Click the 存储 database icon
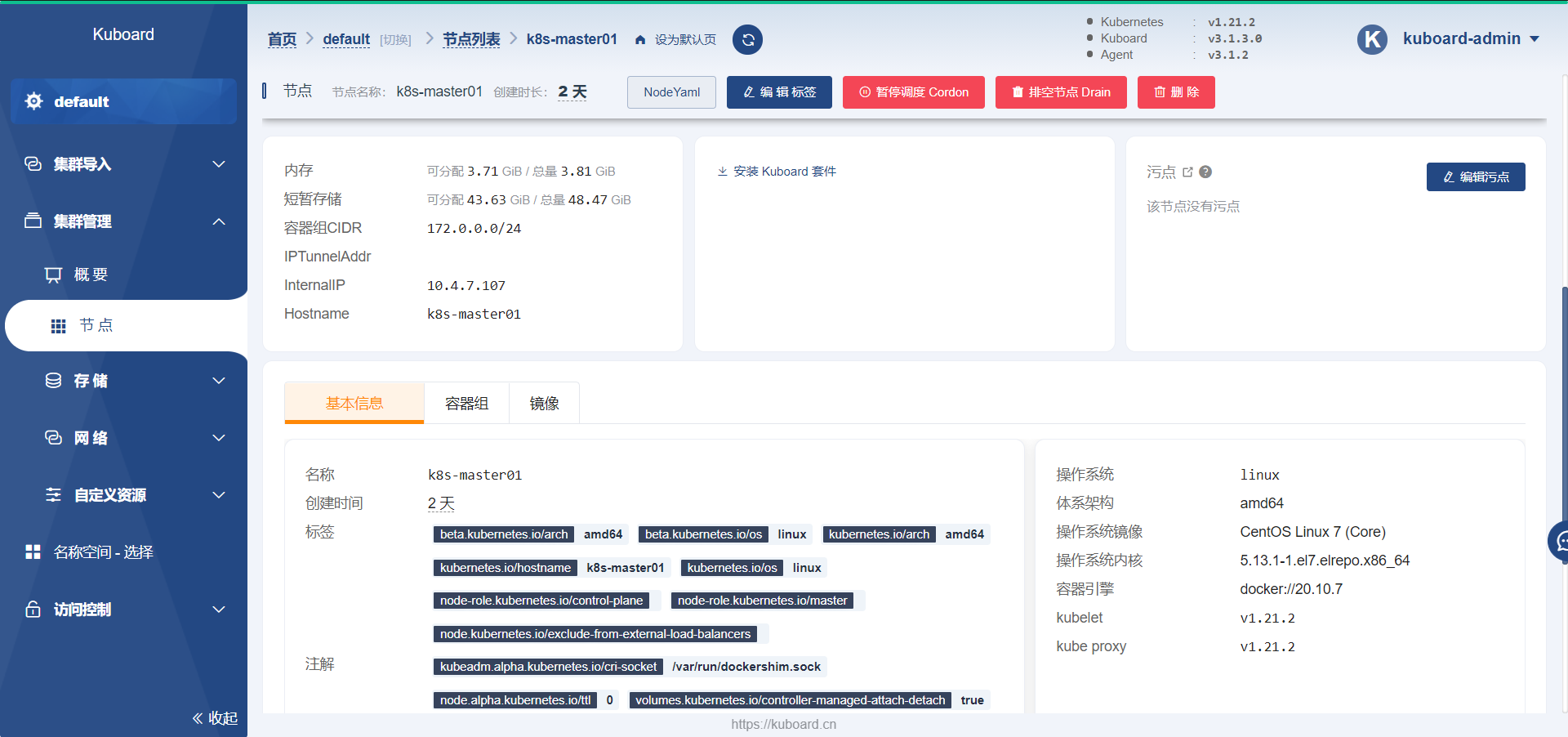 tap(53, 380)
